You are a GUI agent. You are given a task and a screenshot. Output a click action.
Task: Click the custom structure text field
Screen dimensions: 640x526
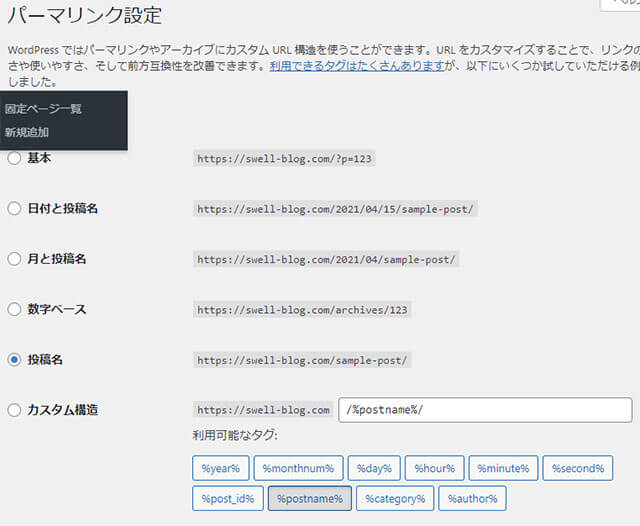point(485,410)
